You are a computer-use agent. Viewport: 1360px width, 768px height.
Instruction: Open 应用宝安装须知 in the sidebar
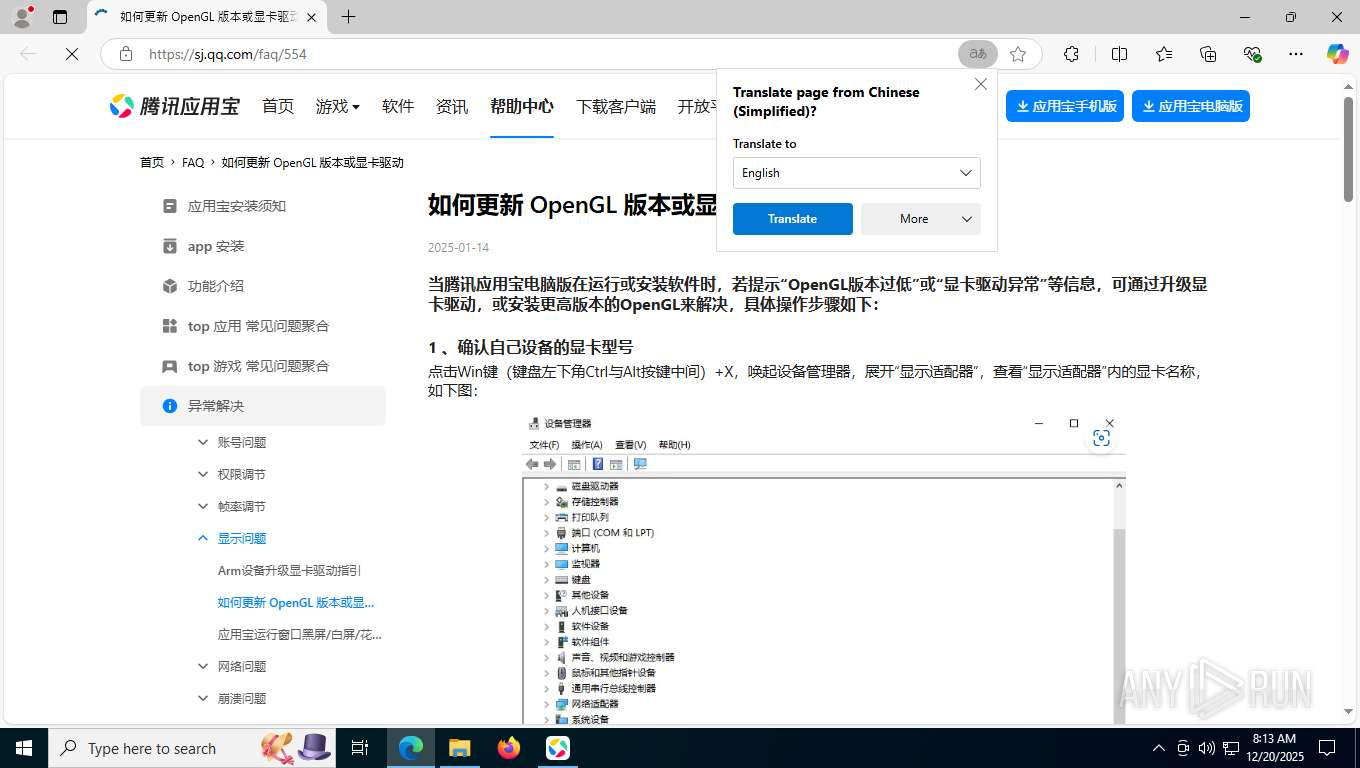237,206
